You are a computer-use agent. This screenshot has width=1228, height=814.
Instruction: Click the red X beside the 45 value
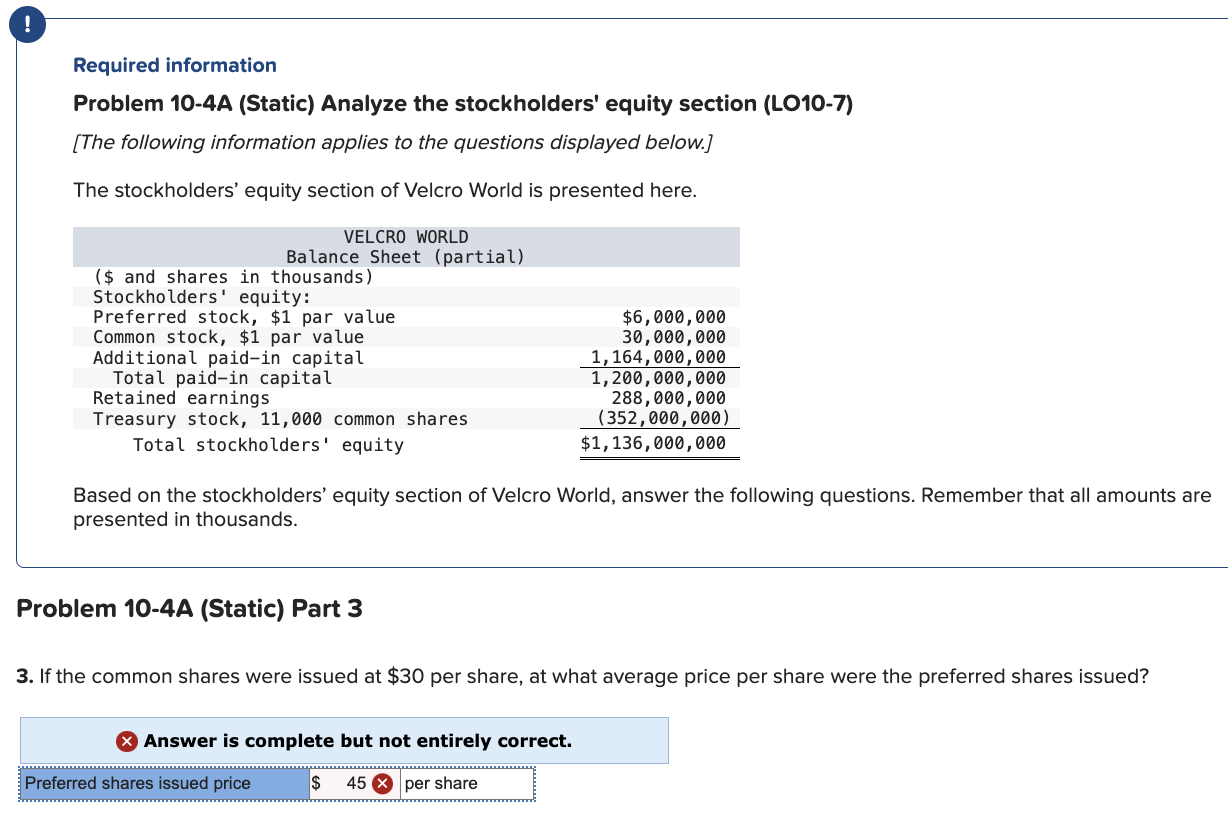(x=381, y=783)
